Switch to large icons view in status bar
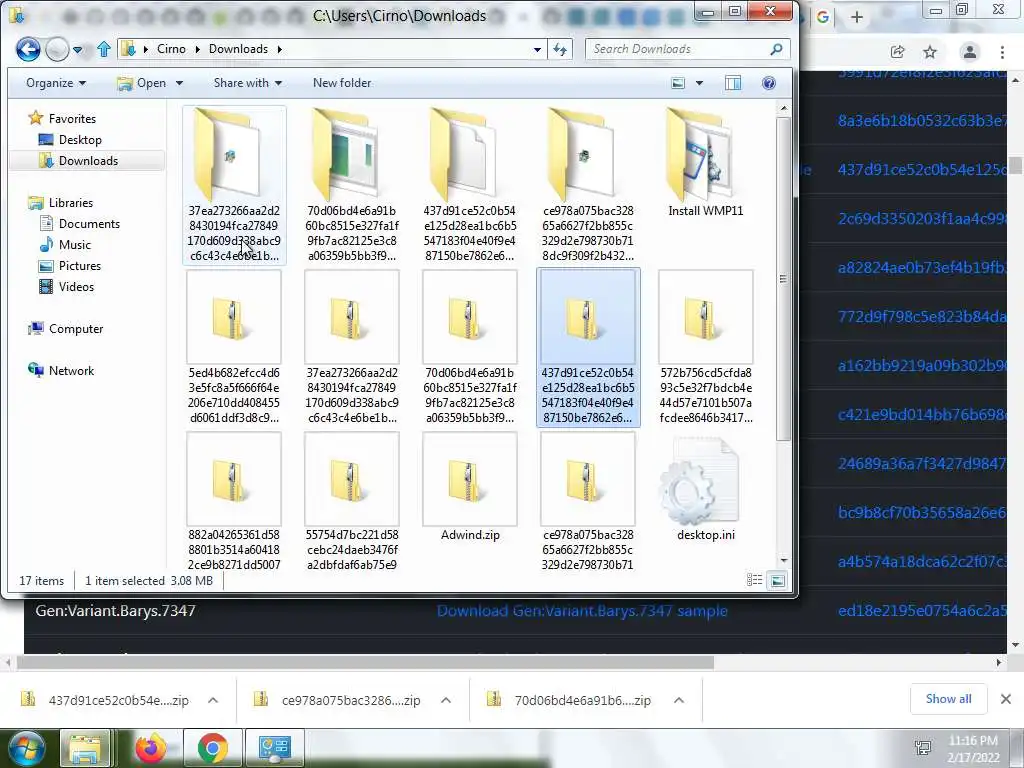 coord(777,580)
